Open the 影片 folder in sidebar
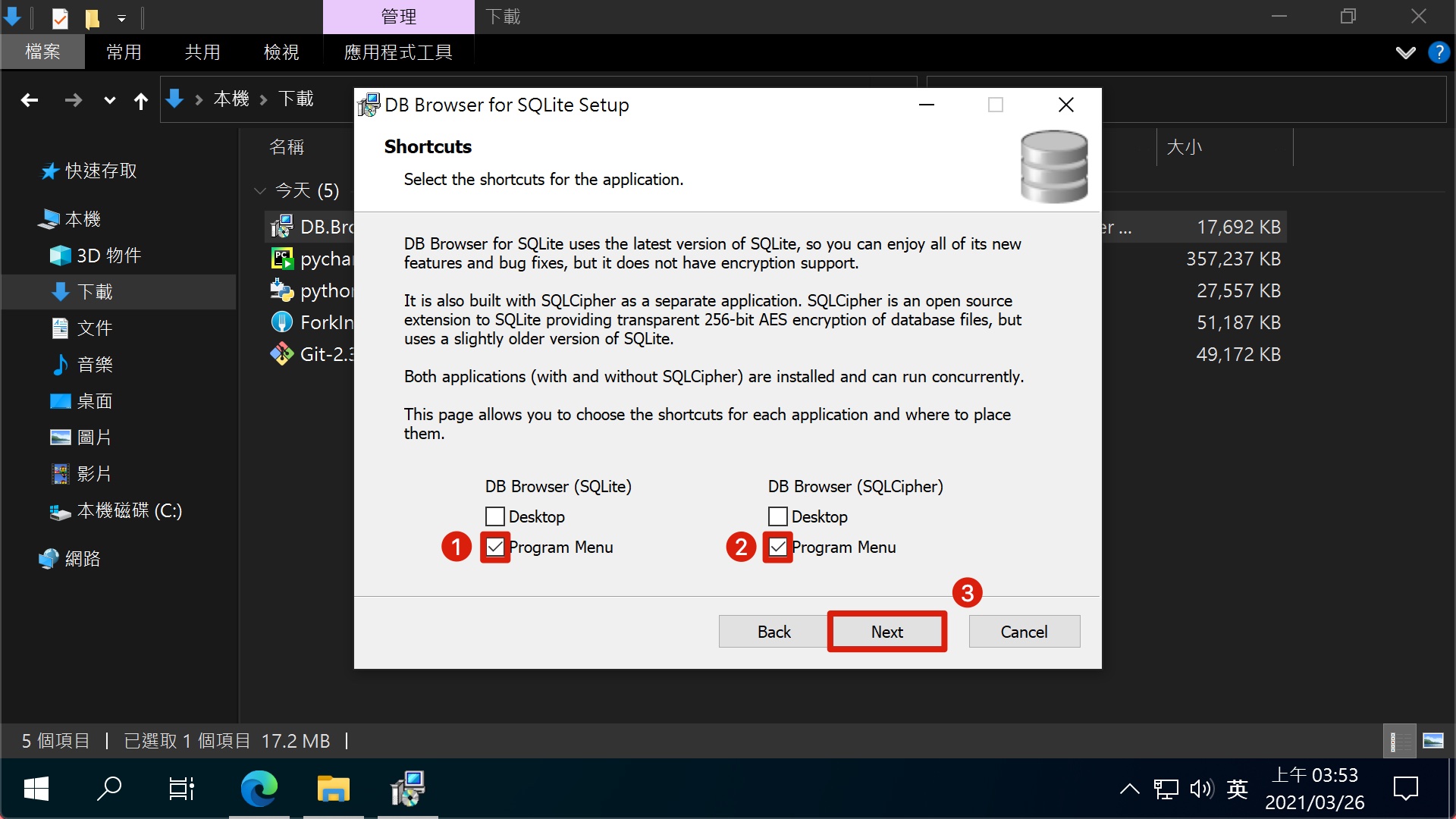1456x819 pixels. tap(82, 474)
